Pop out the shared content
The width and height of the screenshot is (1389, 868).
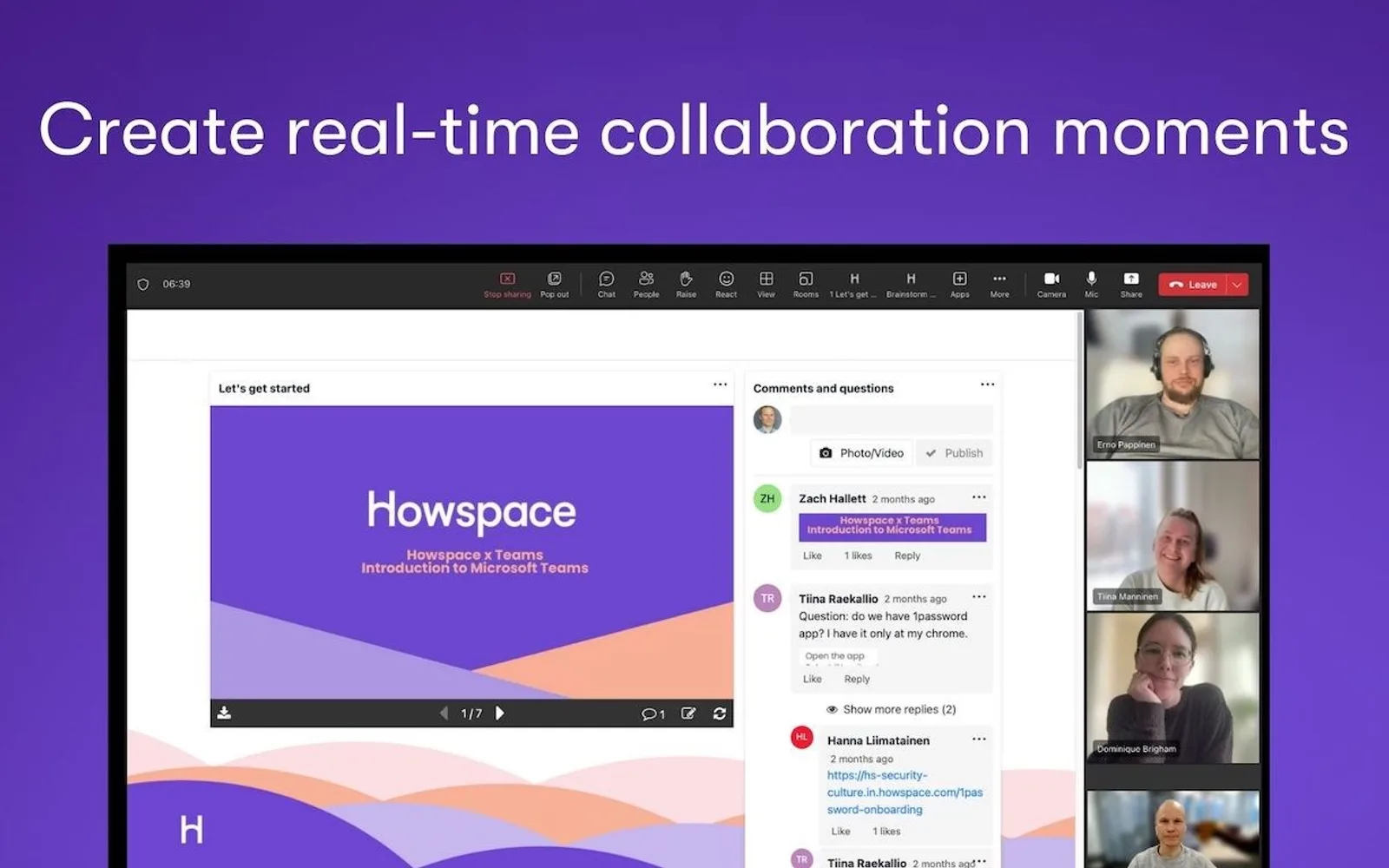click(554, 285)
